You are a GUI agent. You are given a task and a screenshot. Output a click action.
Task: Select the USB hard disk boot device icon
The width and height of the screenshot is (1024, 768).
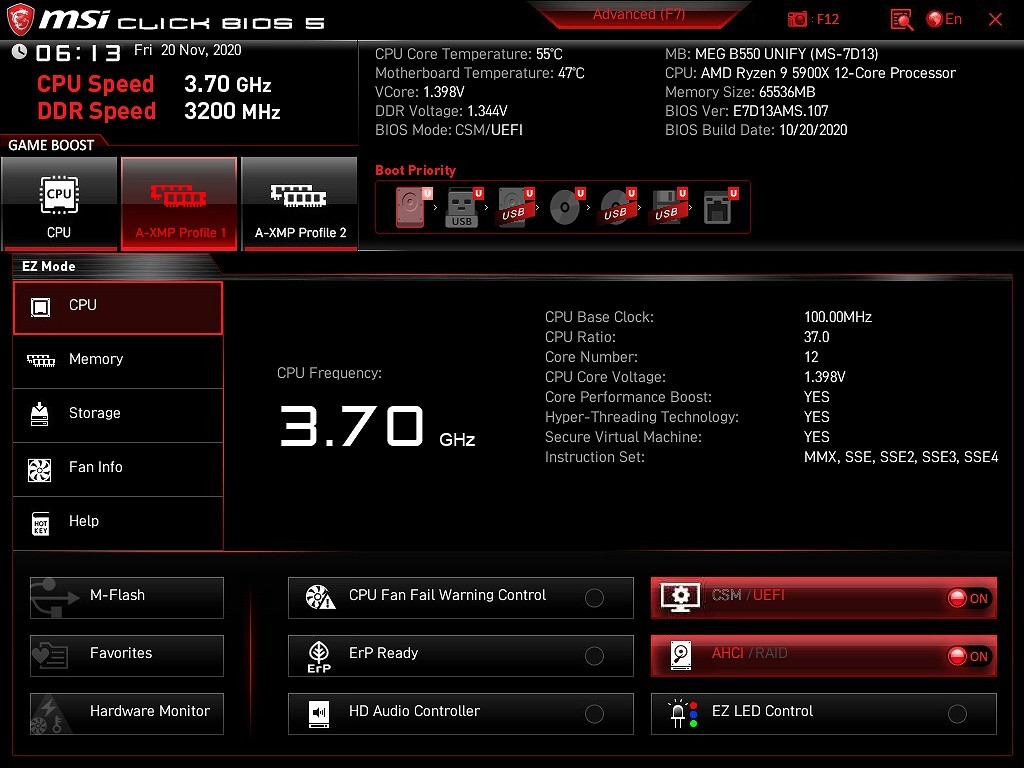515,207
